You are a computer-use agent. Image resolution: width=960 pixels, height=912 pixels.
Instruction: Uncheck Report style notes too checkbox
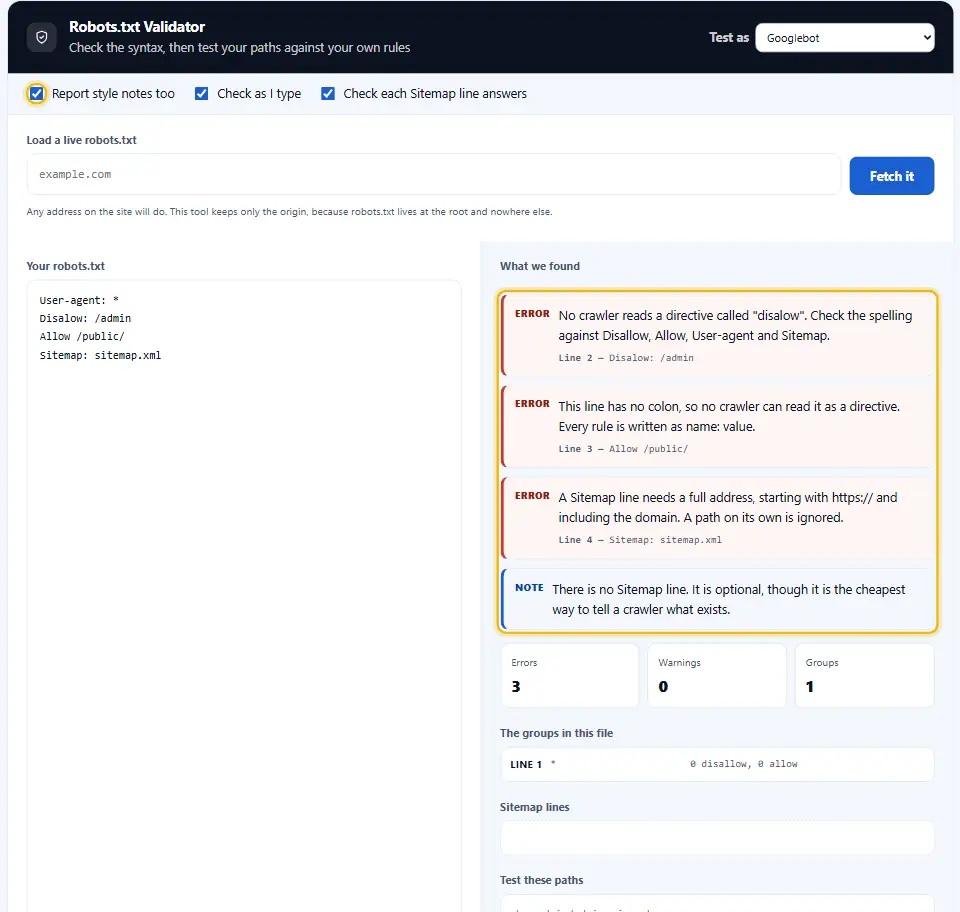[36, 94]
